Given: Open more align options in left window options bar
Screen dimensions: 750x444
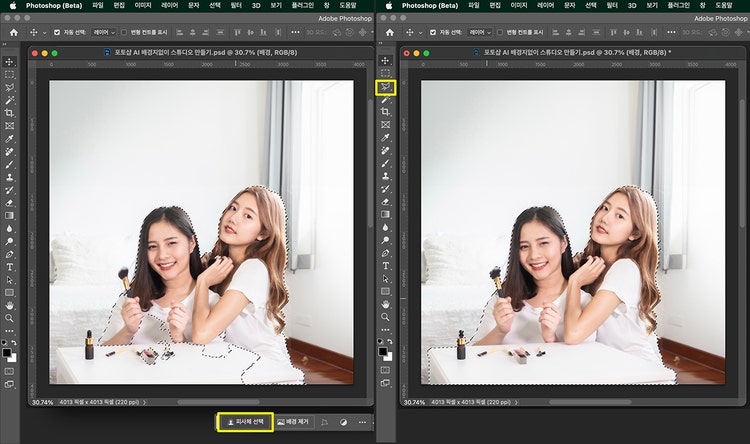Looking at the screenshot, I should click(x=295, y=33).
